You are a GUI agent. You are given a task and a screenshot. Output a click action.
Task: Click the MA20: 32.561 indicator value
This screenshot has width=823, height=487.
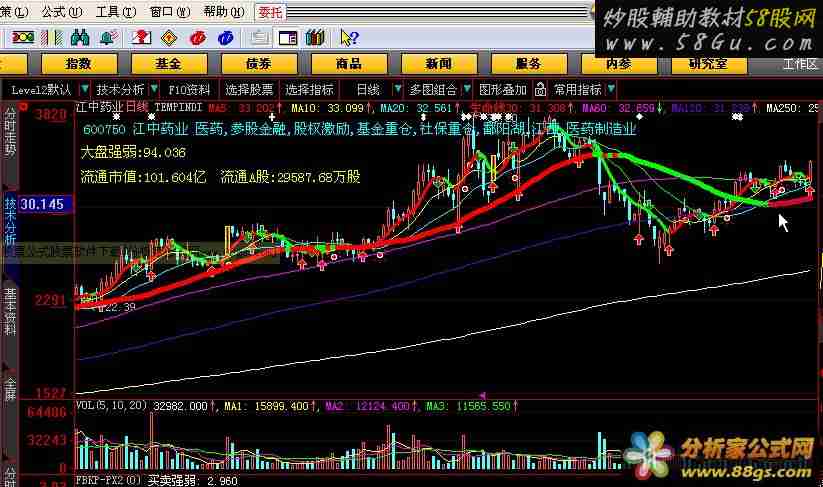point(419,108)
